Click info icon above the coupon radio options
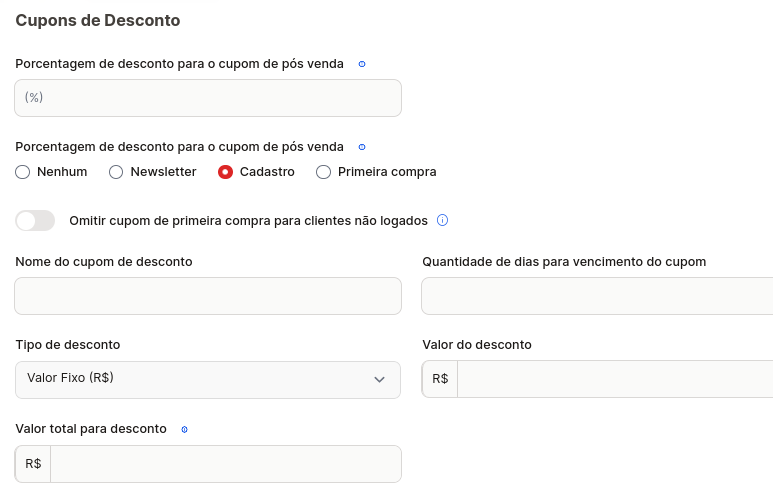Viewport: 773px width, 497px height. tap(362, 147)
